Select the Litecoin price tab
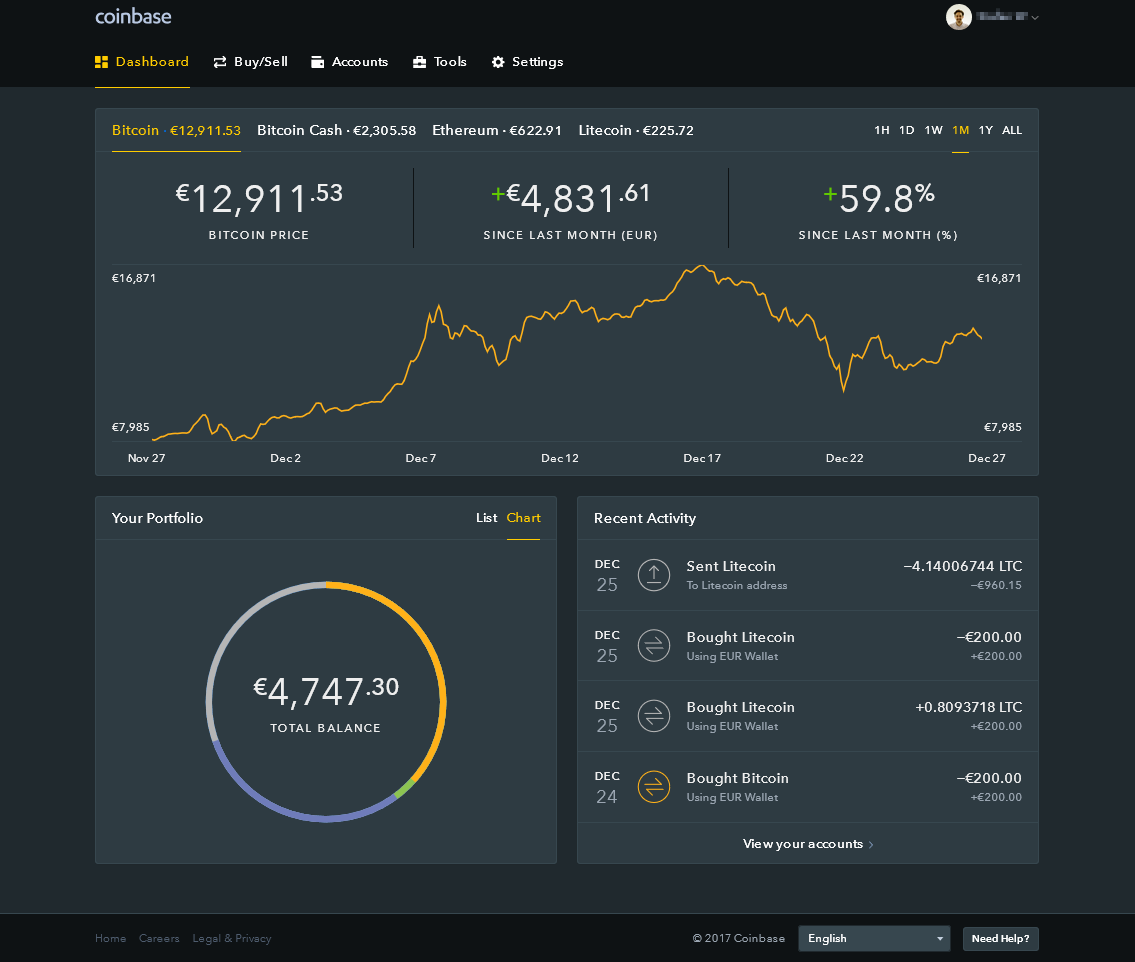Viewport: 1135px width, 962px height. pyautogui.click(x=634, y=130)
